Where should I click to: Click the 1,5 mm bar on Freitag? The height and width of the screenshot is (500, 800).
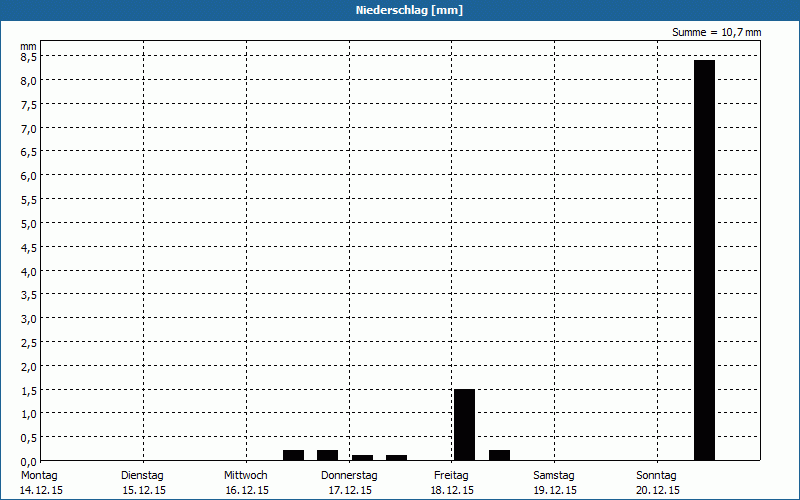pos(464,424)
